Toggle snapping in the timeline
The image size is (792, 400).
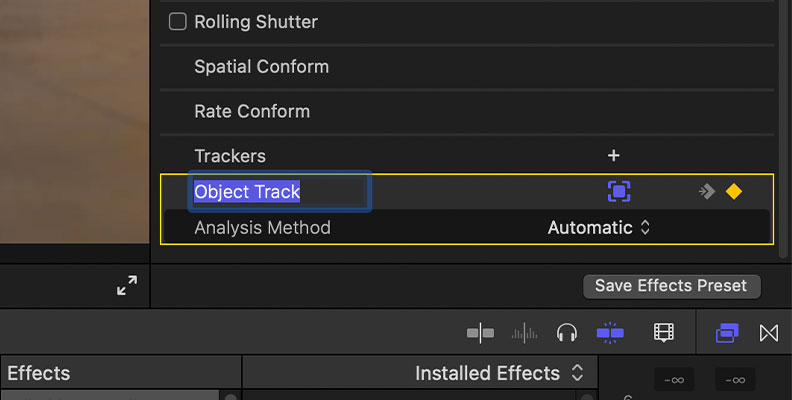point(610,333)
